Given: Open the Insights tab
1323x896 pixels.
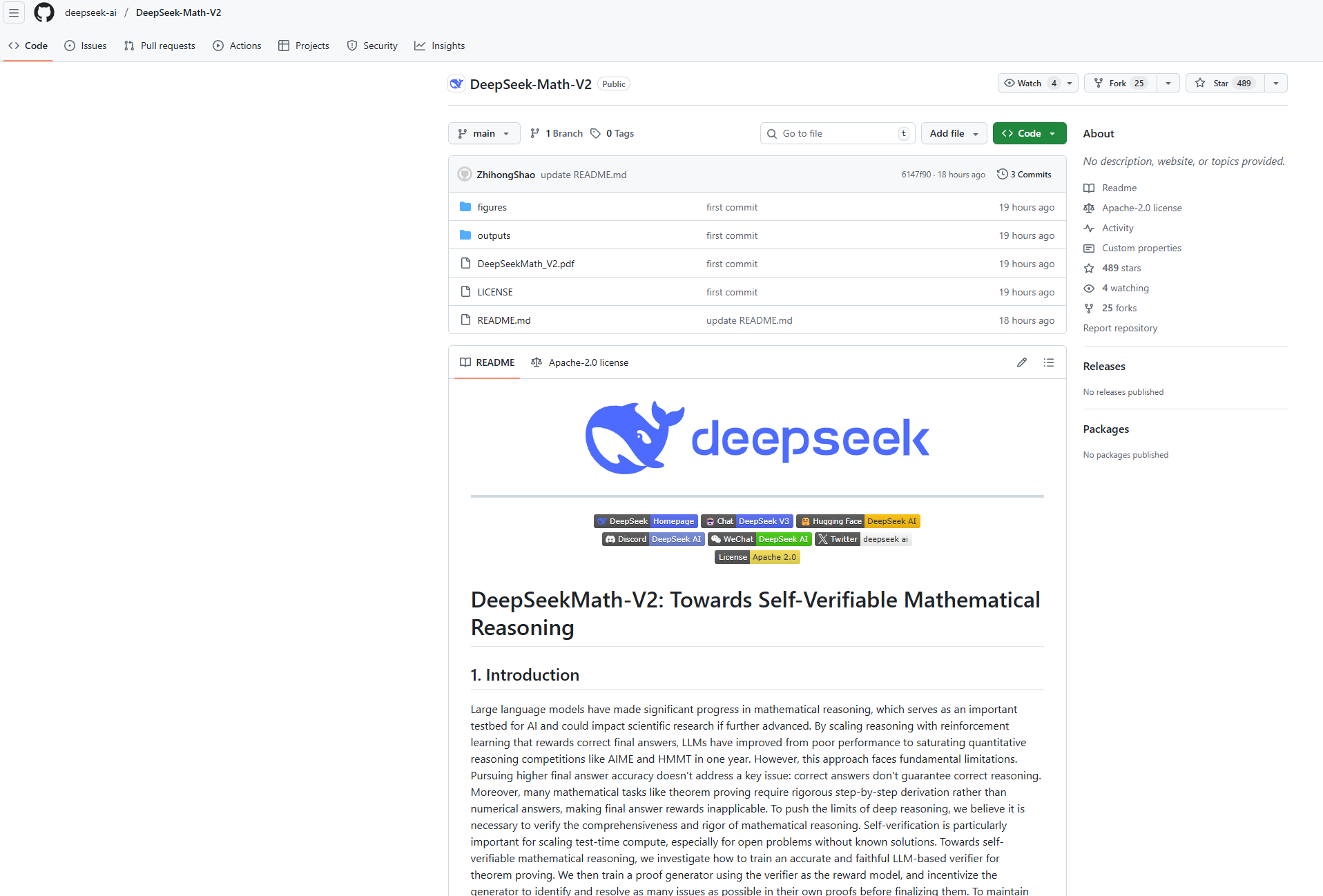Looking at the screenshot, I should pyautogui.click(x=440, y=46).
